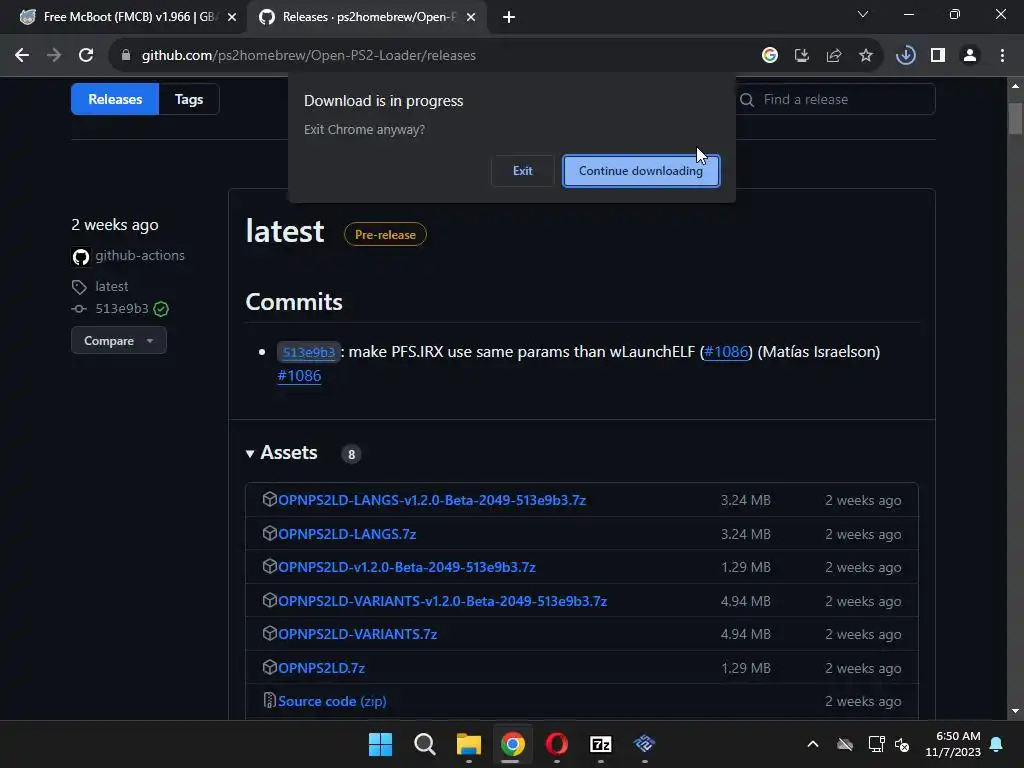1024x768 pixels.
Task: Close the Free McBoot tab
Action: tap(232, 18)
